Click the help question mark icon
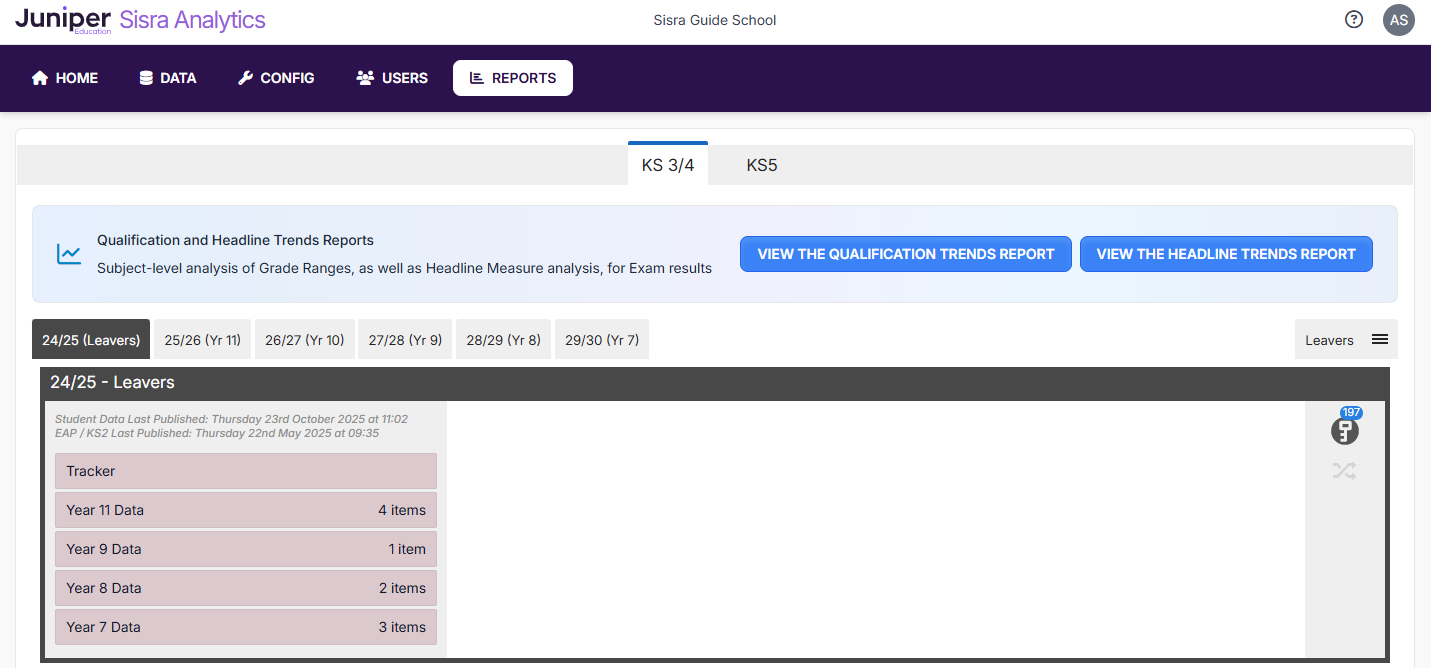1431x668 pixels. (1354, 20)
